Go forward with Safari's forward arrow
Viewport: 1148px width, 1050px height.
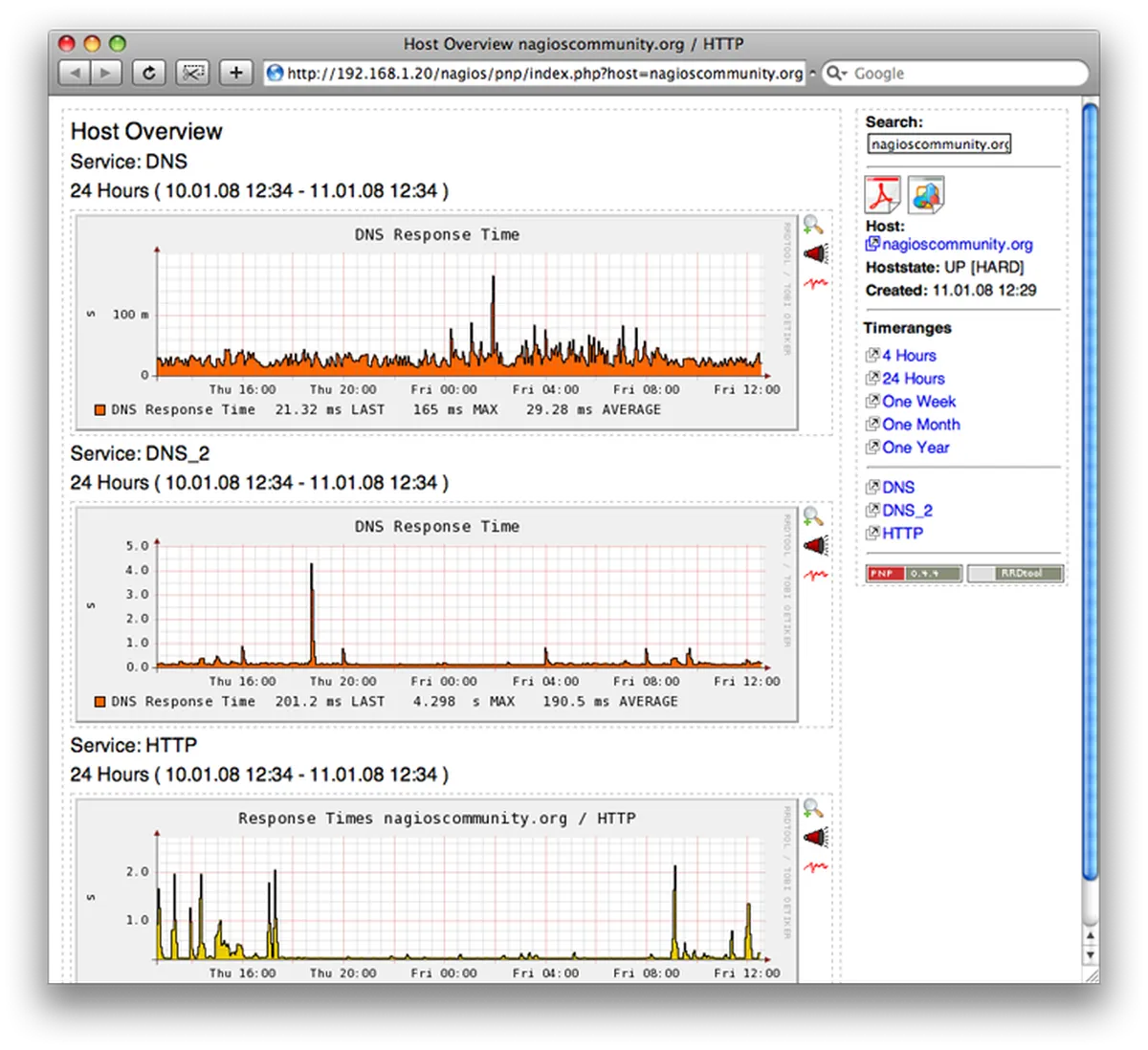click(106, 73)
